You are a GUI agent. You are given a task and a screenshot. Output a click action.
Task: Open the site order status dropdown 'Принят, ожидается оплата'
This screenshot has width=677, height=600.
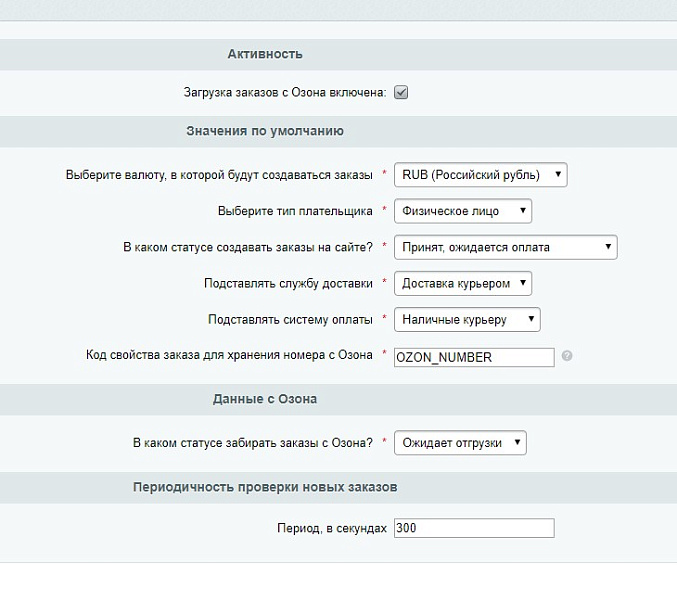click(x=506, y=247)
